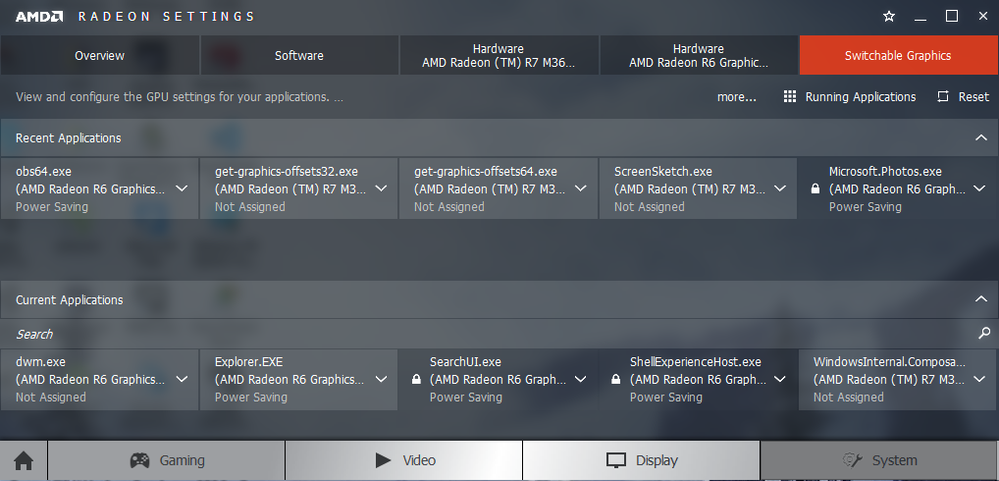Open the Gaming section
This screenshot has height=481, width=999.
click(166, 460)
